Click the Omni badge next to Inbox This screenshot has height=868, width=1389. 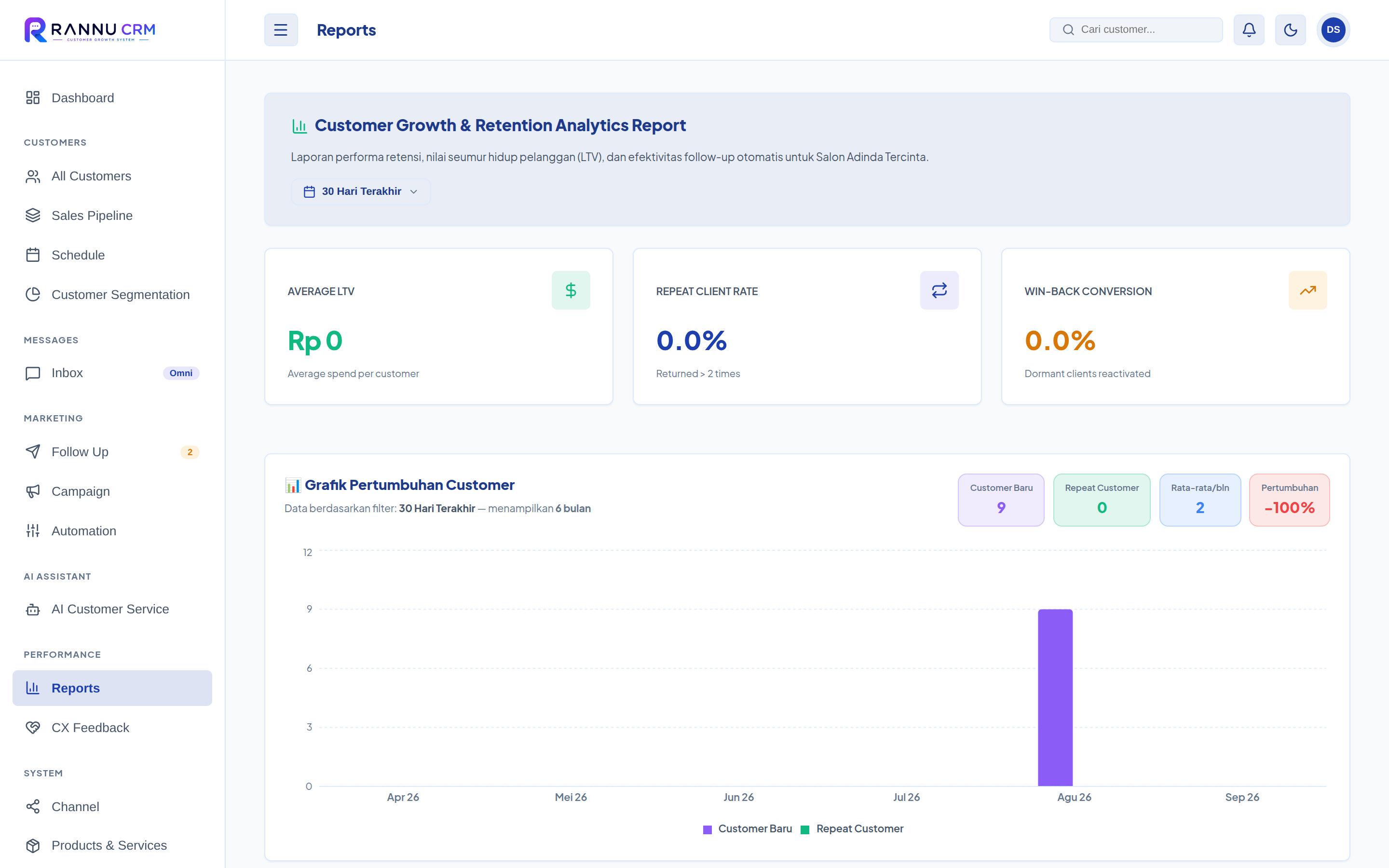(181, 373)
